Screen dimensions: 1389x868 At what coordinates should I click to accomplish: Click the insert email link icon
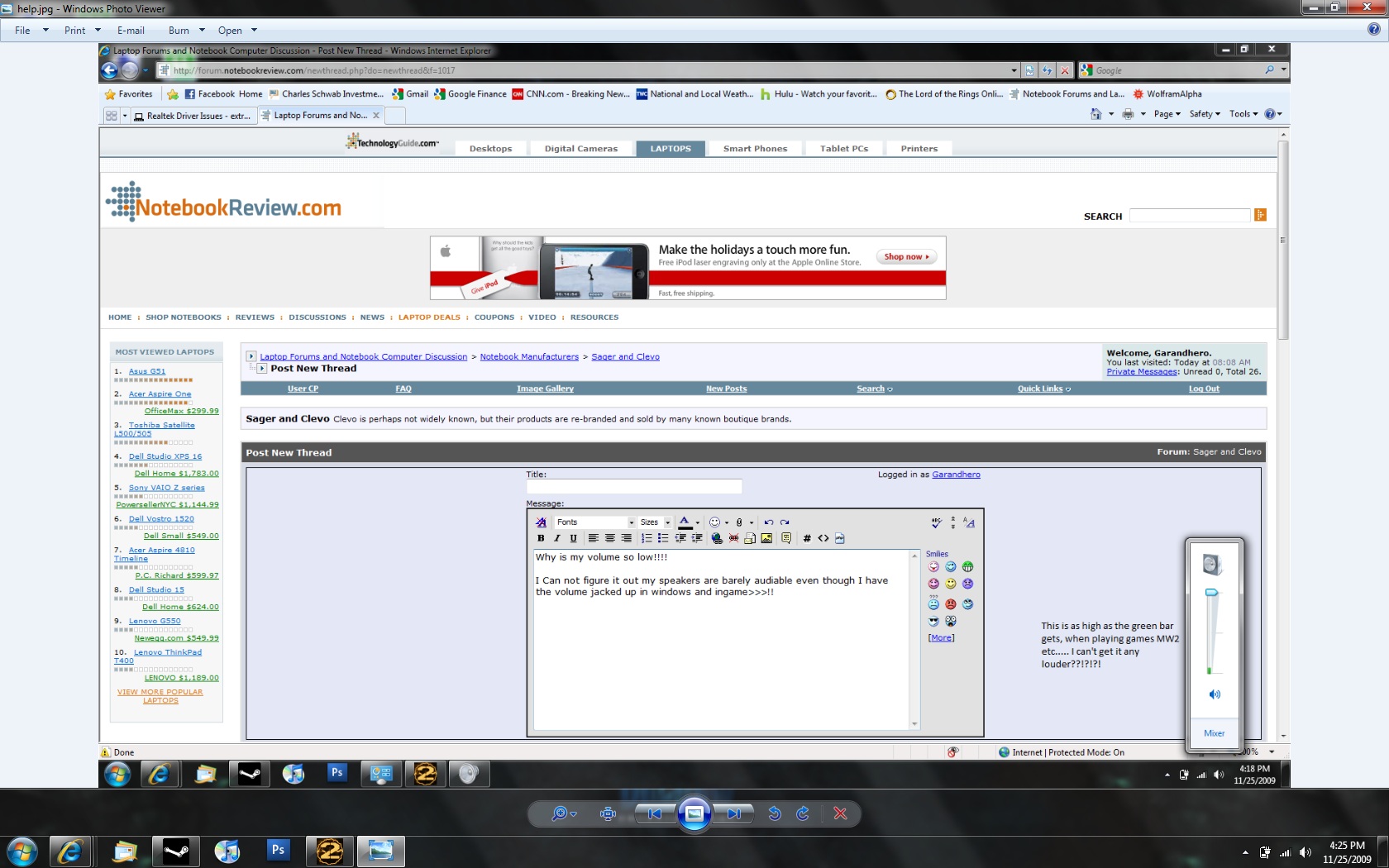(750, 538)
